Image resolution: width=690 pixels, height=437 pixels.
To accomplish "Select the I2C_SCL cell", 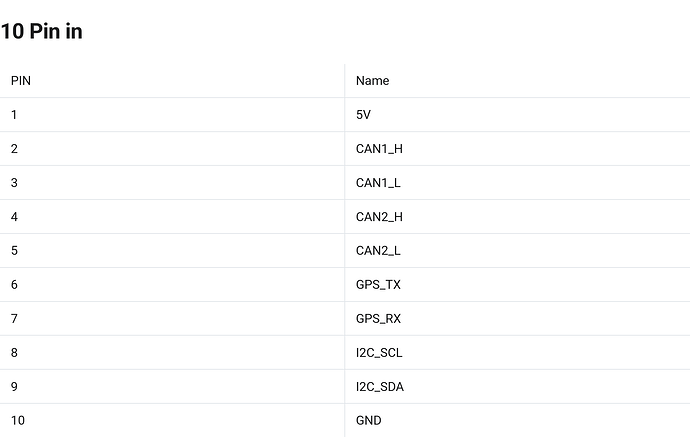I will (379, 353).
